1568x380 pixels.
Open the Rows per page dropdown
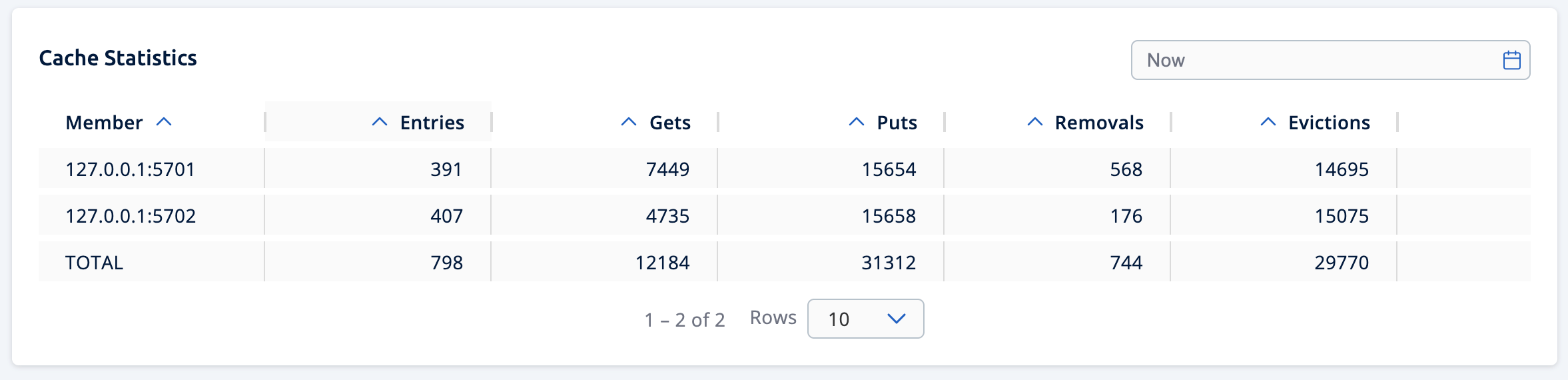(865, 319)
